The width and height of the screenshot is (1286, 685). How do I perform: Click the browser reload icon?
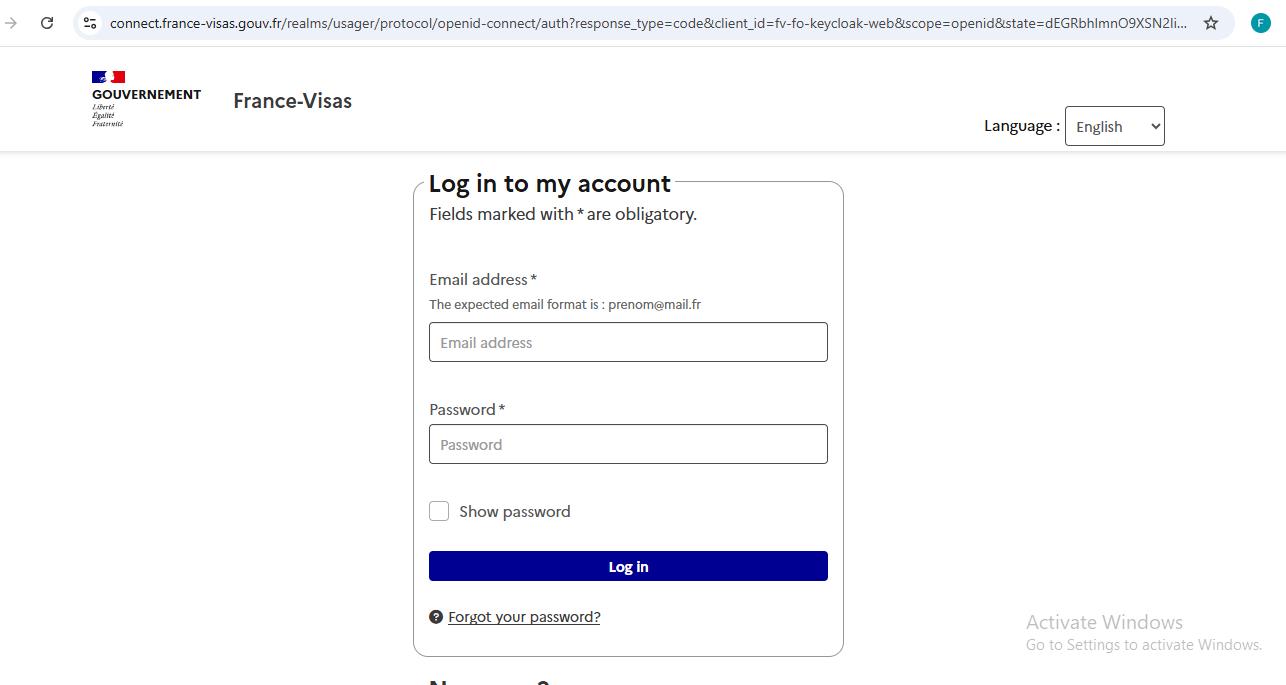click(x=46, y=22)
